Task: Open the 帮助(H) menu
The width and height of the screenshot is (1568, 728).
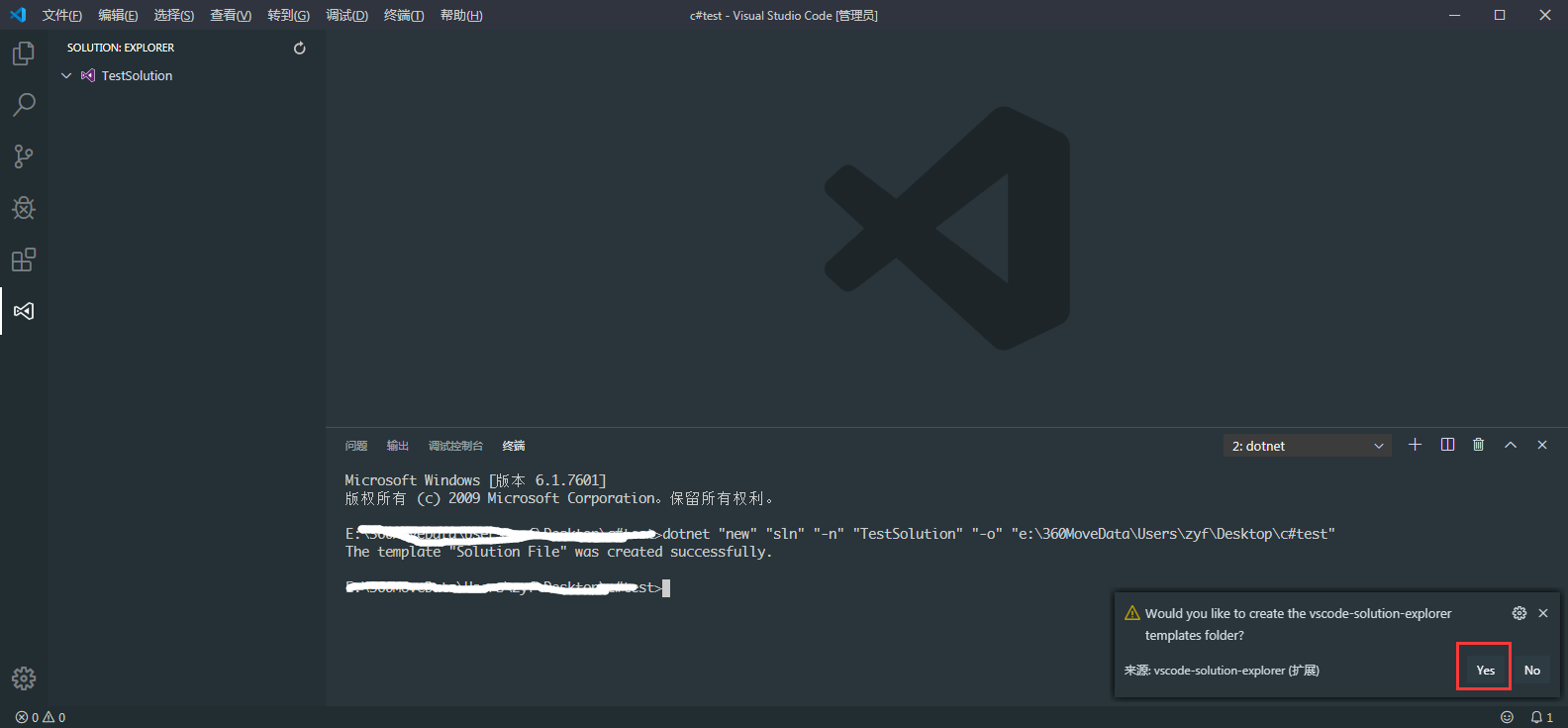Action: pyautogui.click(x=461, y=15)
